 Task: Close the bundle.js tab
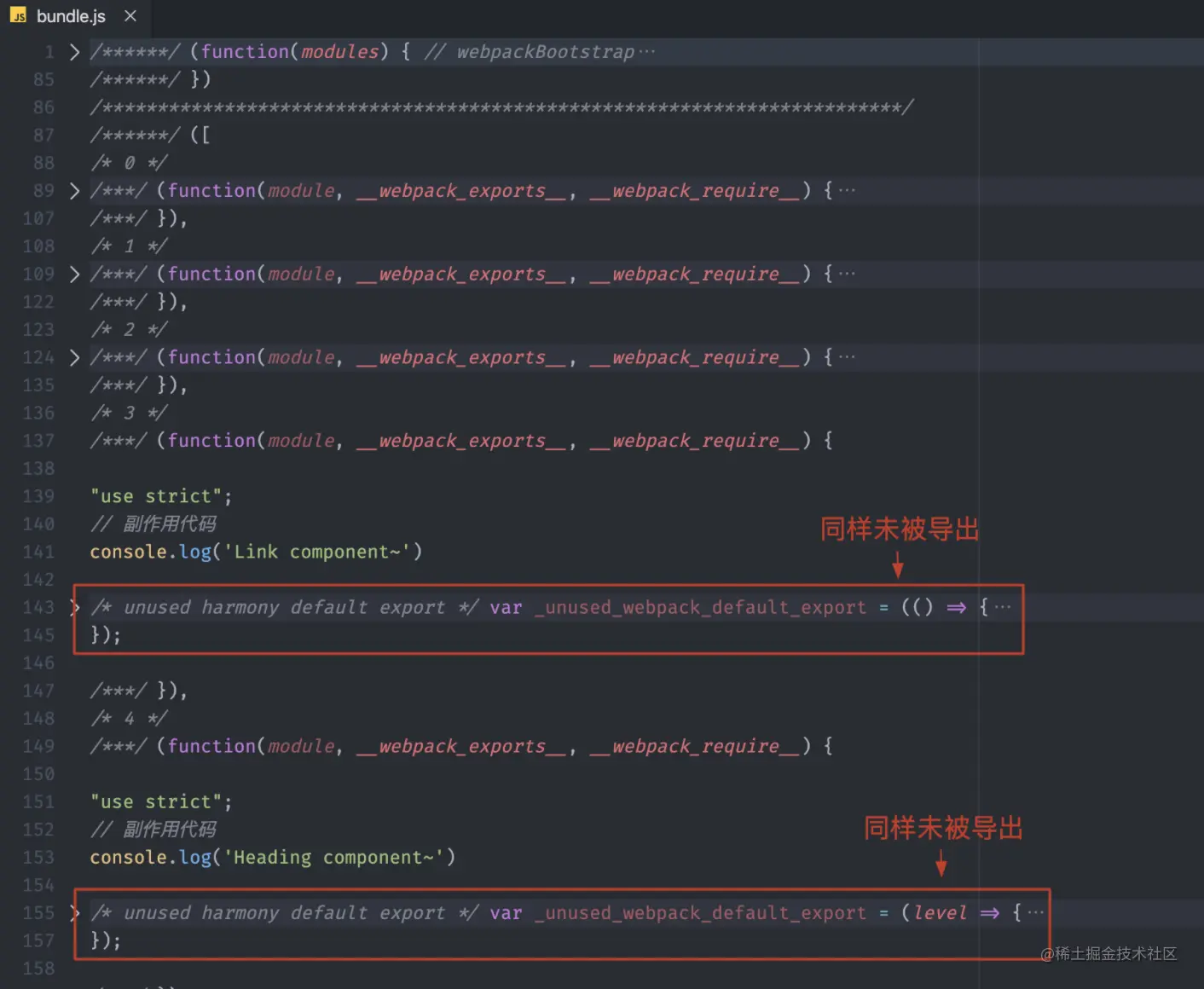130,16
